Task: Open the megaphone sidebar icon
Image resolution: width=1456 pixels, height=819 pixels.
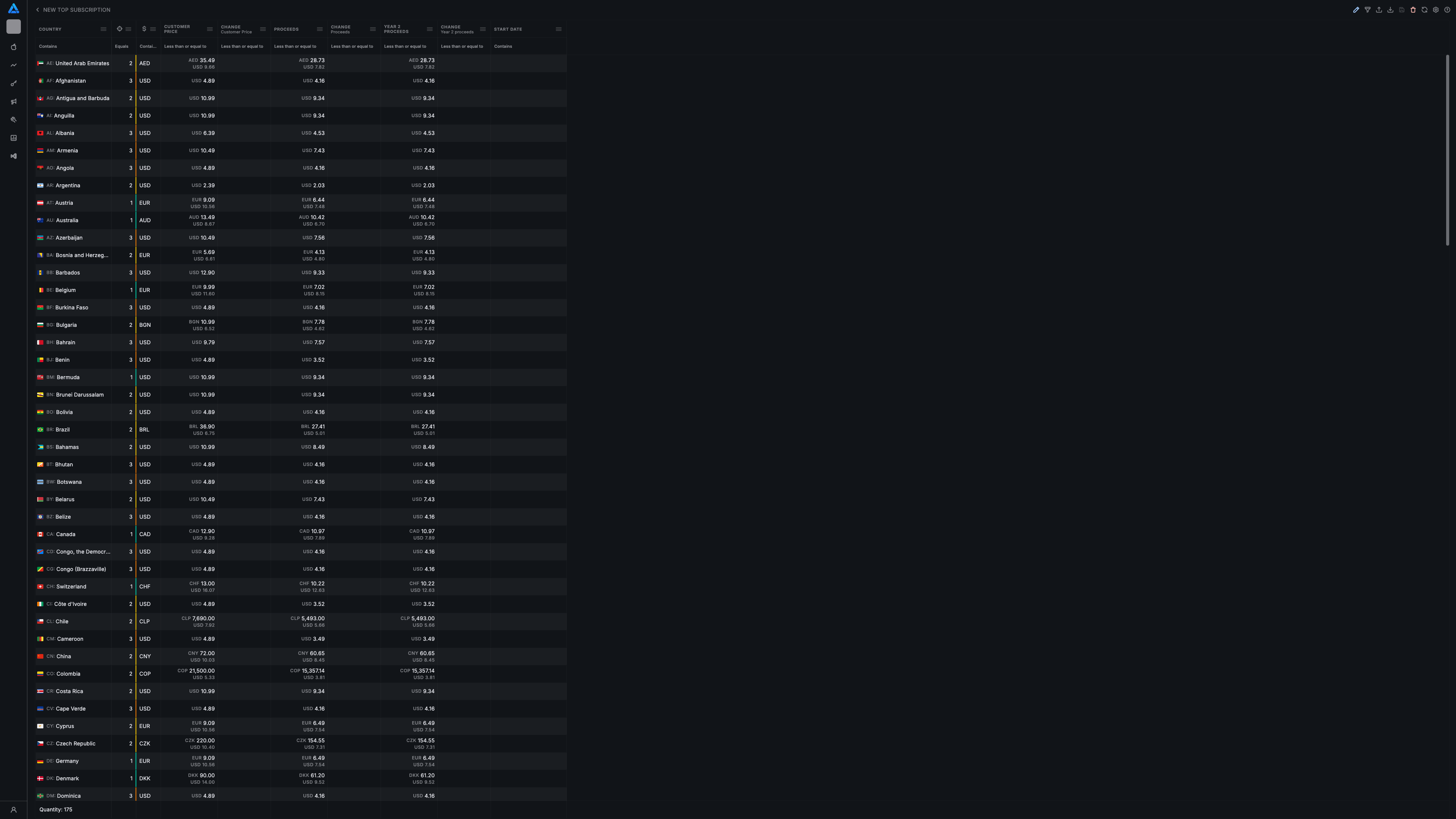Action: pyautogui.click(x=14, y=102)
